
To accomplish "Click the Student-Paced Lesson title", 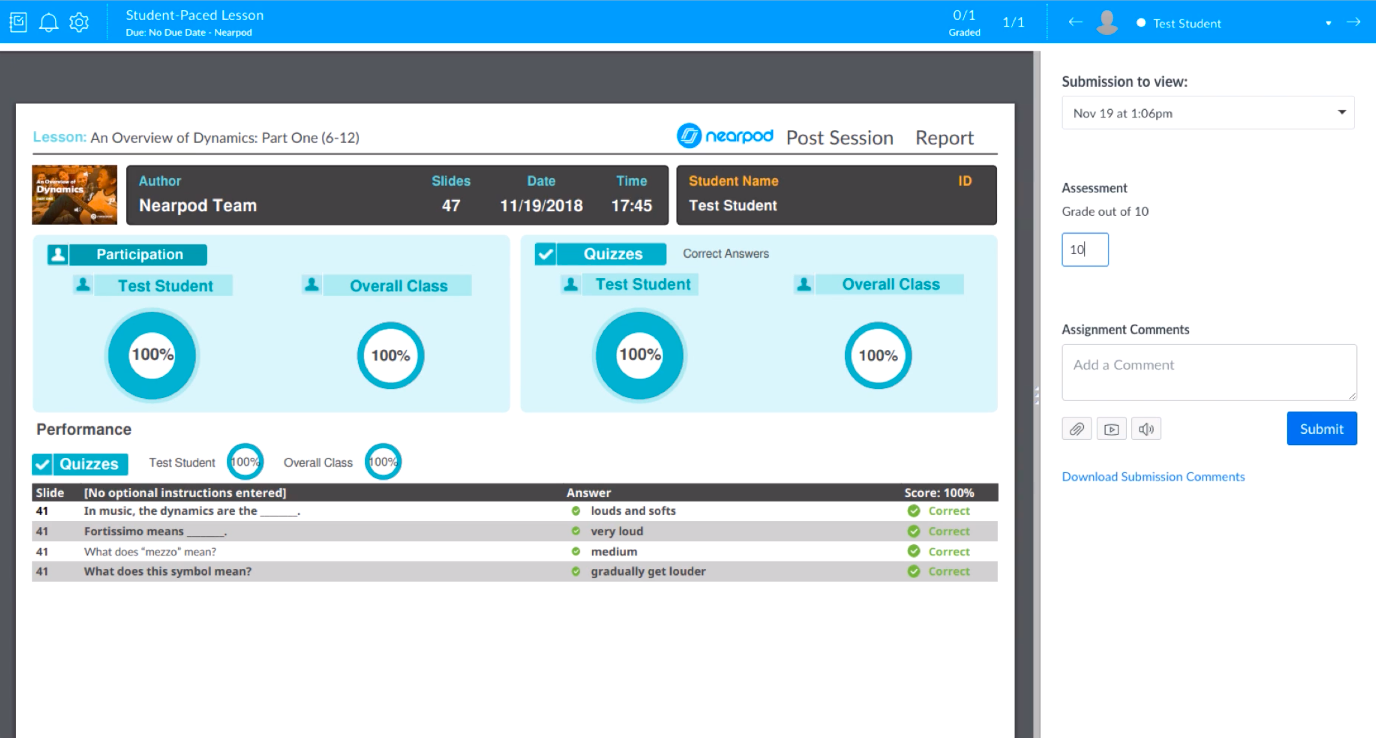I will (195, 15).
